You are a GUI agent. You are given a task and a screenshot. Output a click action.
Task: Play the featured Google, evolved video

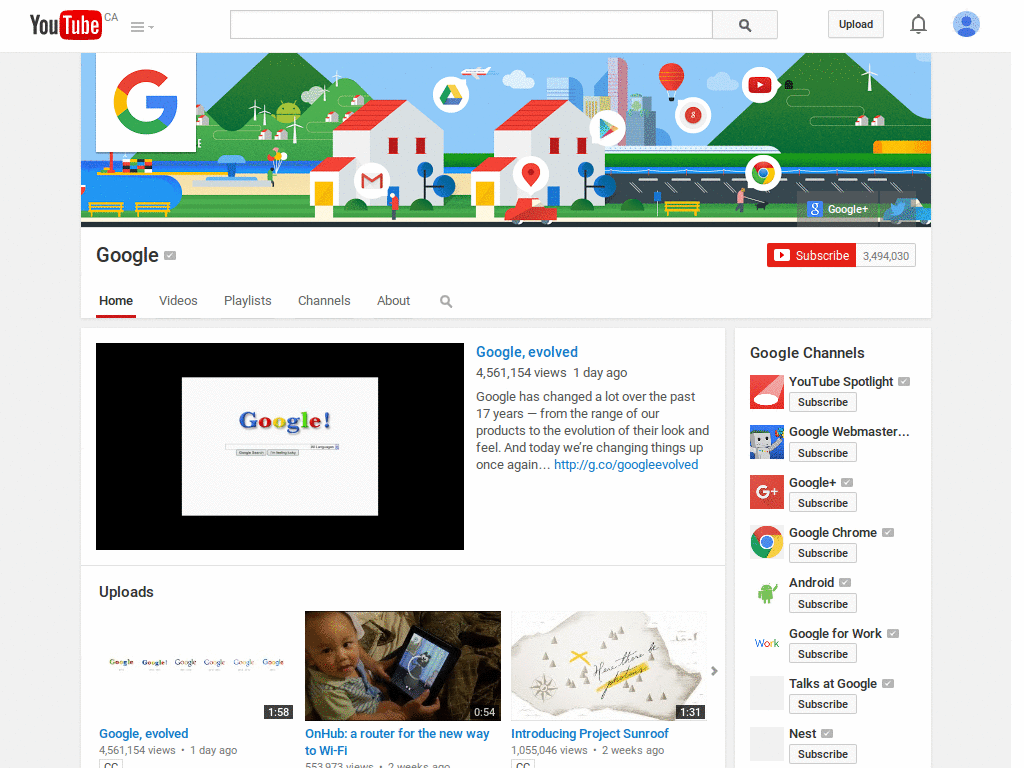[x=280, y=446]
